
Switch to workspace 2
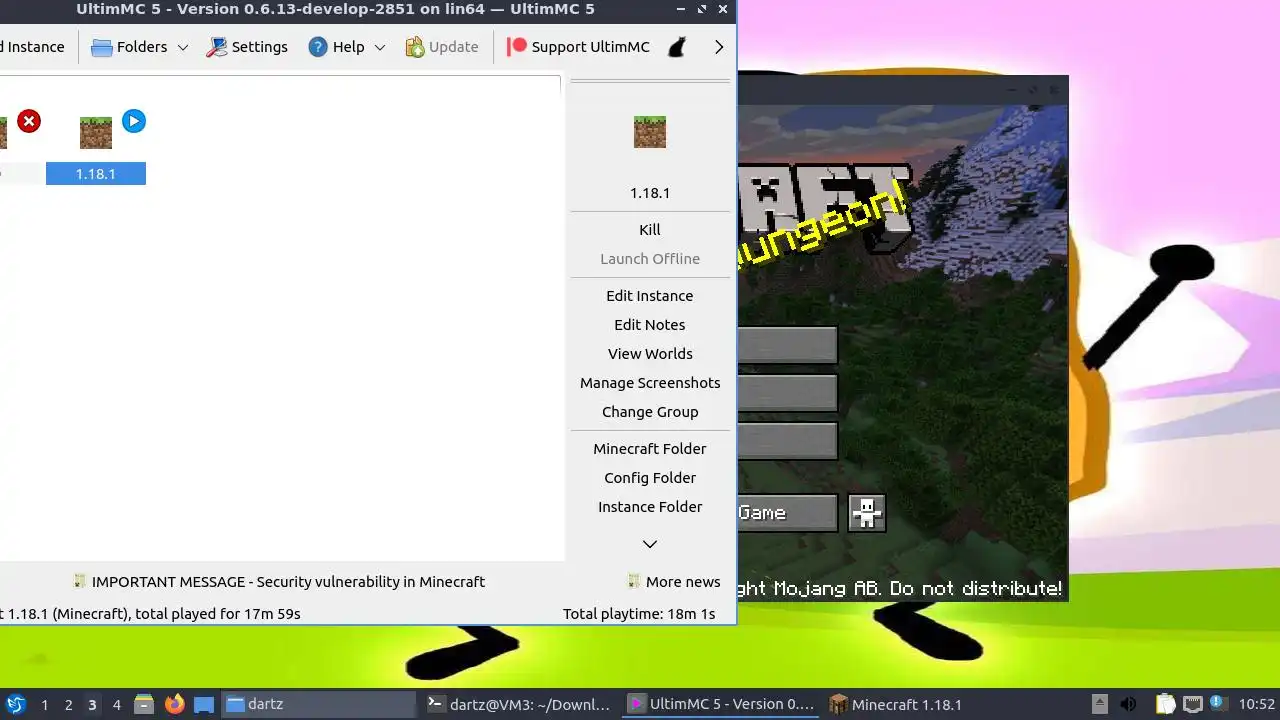coord(68,705)
